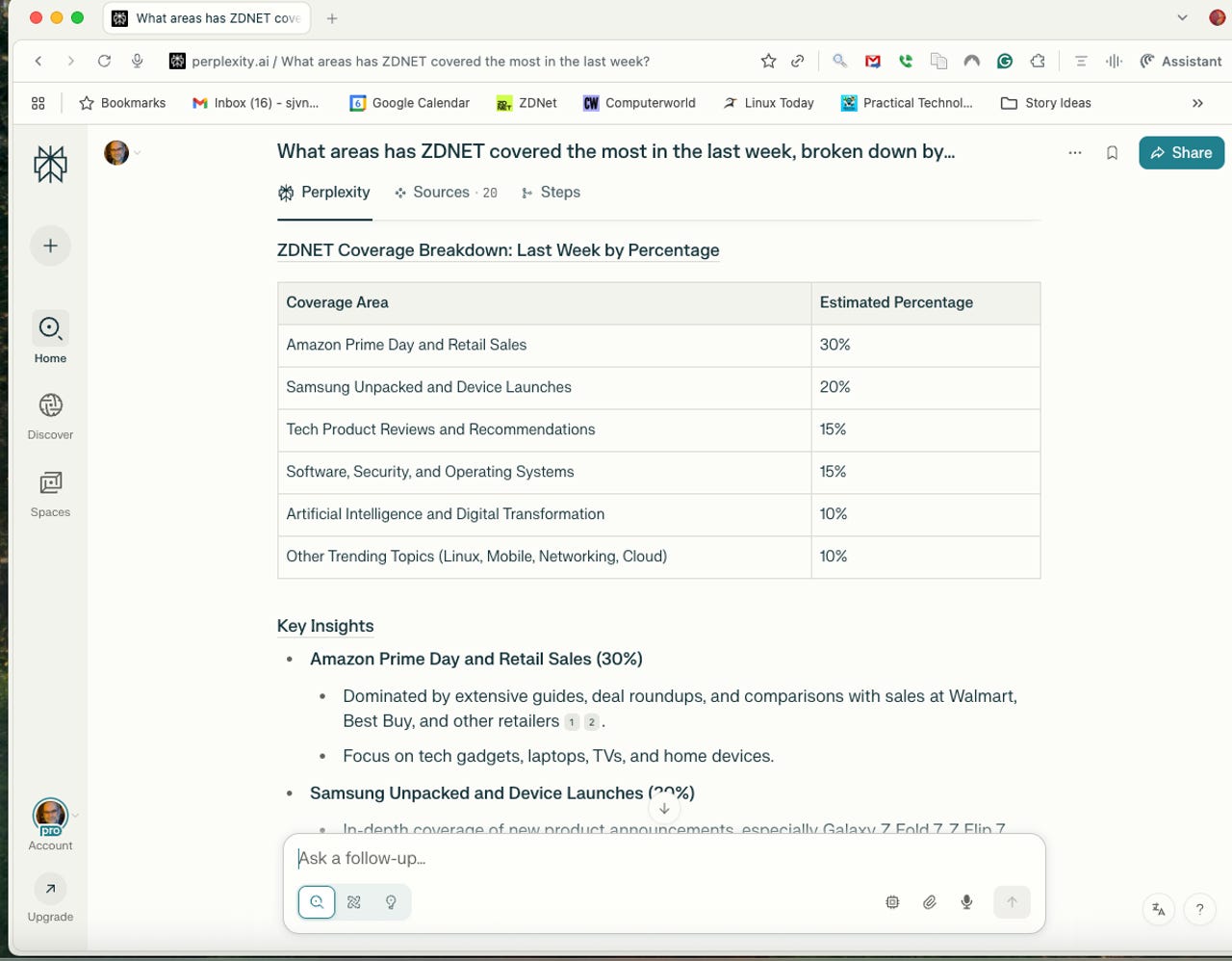
Task: Click the Amazon Prime Day and Retail Sales cell
Action: tap(544, 345)
